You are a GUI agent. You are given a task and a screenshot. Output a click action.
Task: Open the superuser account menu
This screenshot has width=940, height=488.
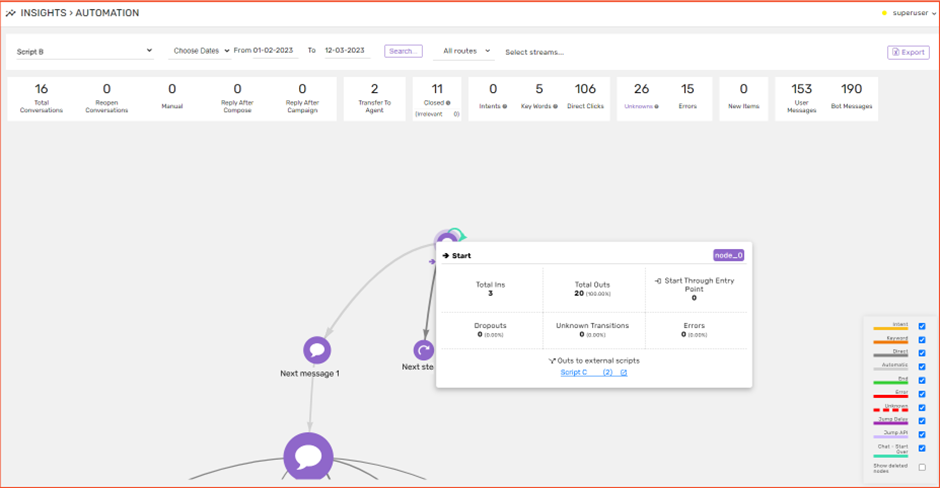pos(914,13)
